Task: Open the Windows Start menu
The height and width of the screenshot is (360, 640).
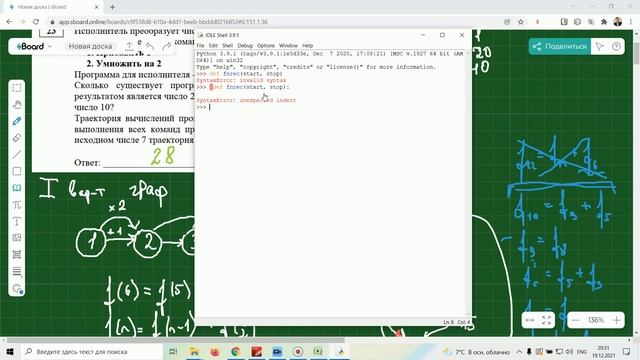Action: 10,351
